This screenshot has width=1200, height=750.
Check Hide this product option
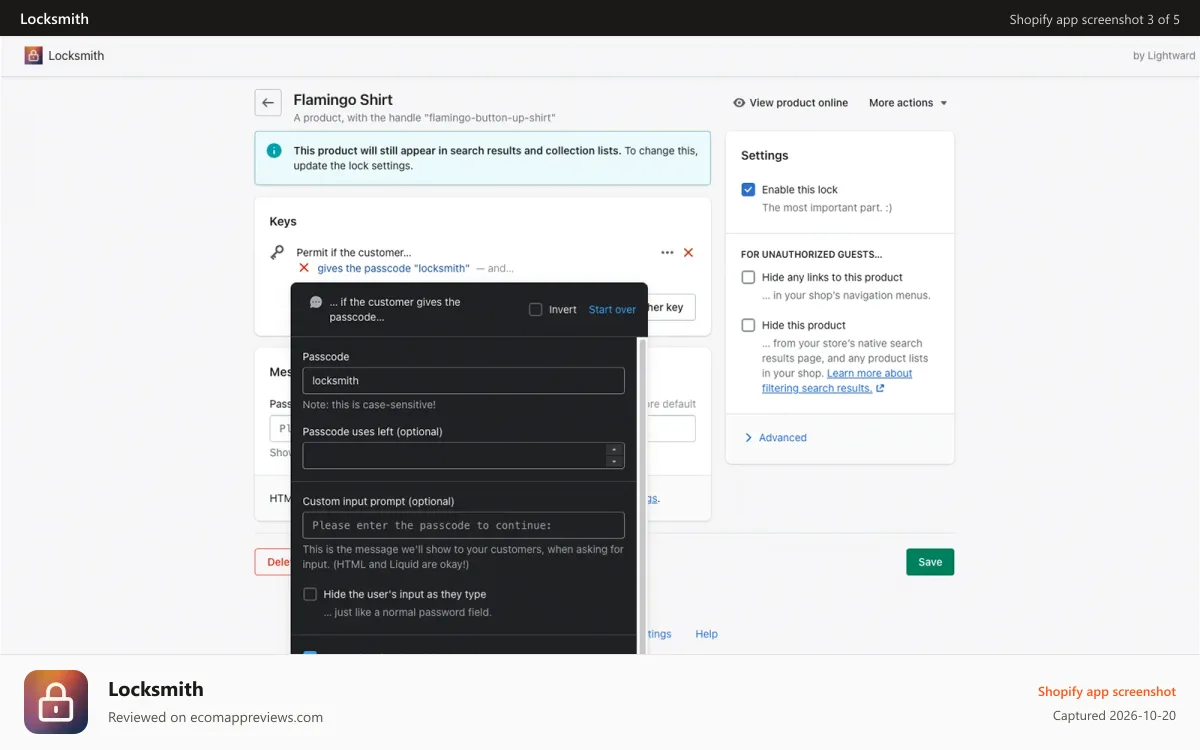pyautogui.click(x=748, y=325)
